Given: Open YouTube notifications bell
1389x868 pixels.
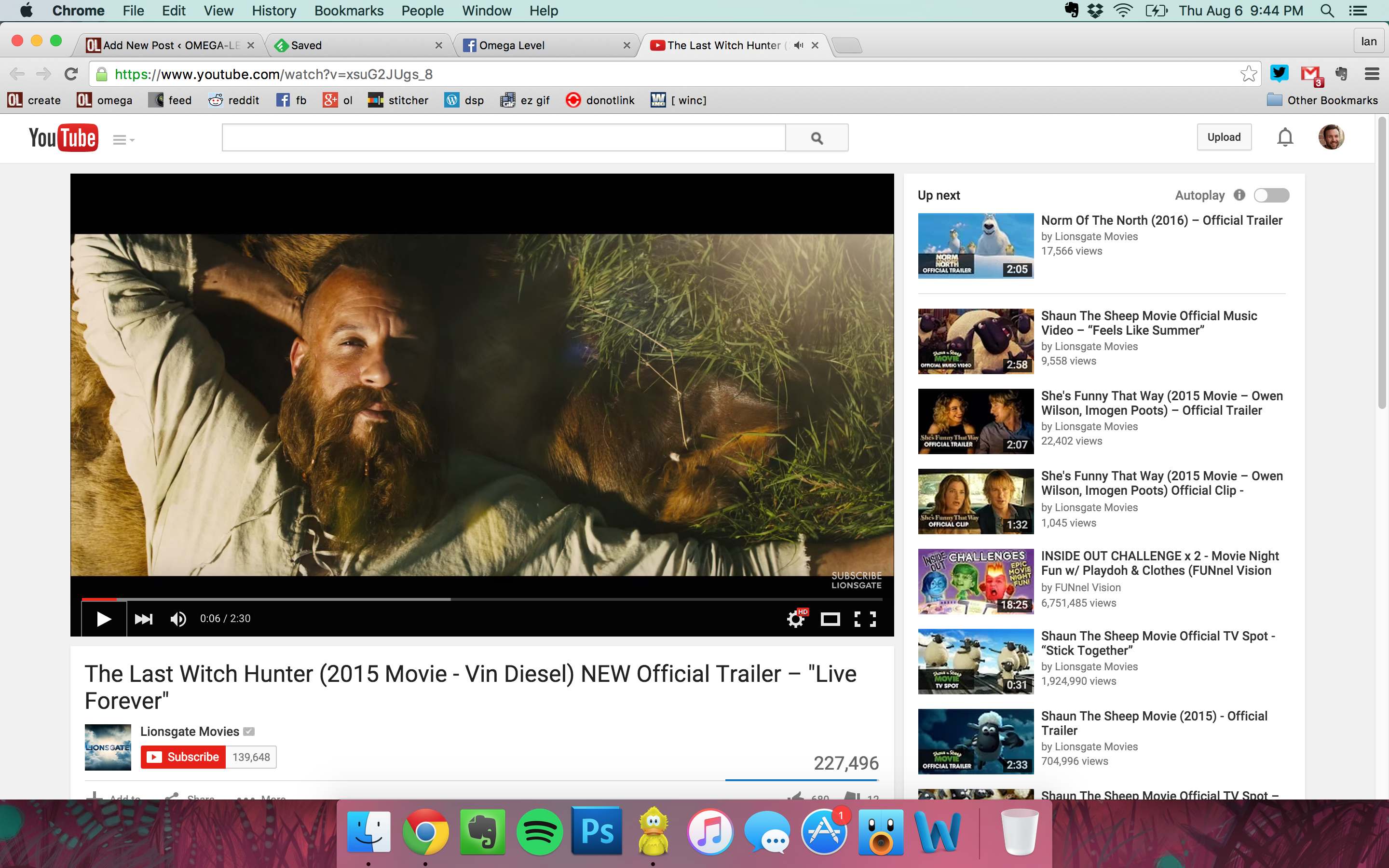Looking at the screenshot, I should point(1285,137).
